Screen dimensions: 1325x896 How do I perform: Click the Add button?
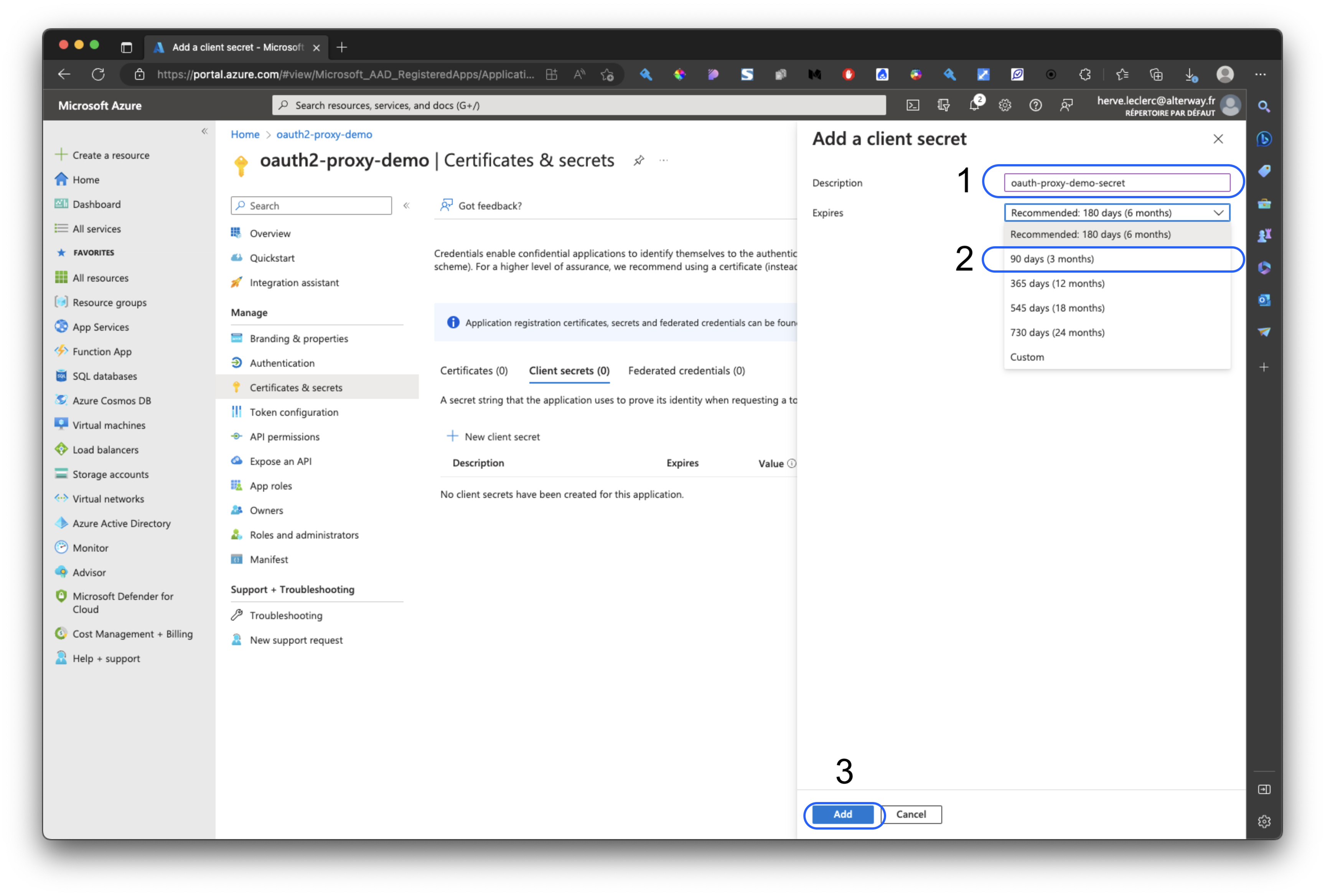pyautogui.click(x=843, y=815)
